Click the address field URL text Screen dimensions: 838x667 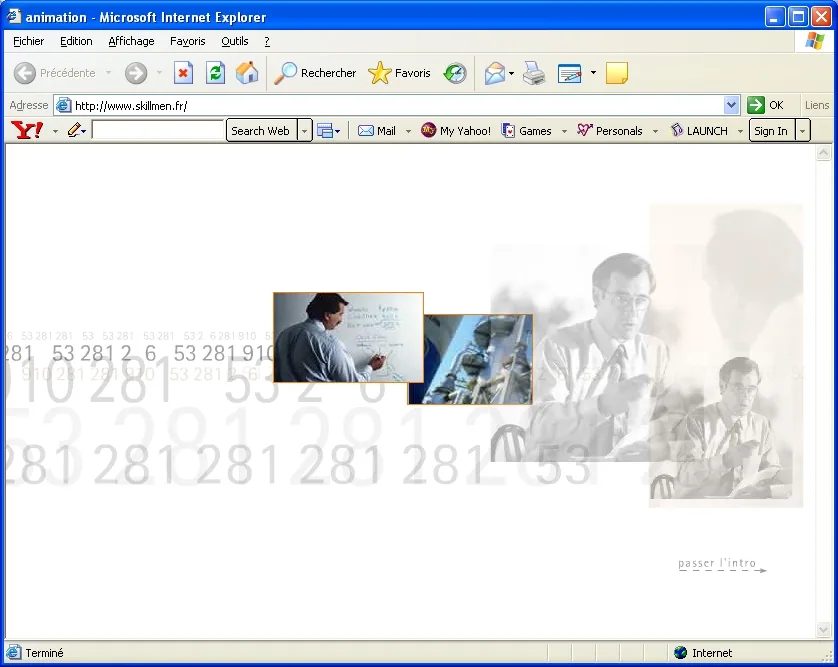131,105
